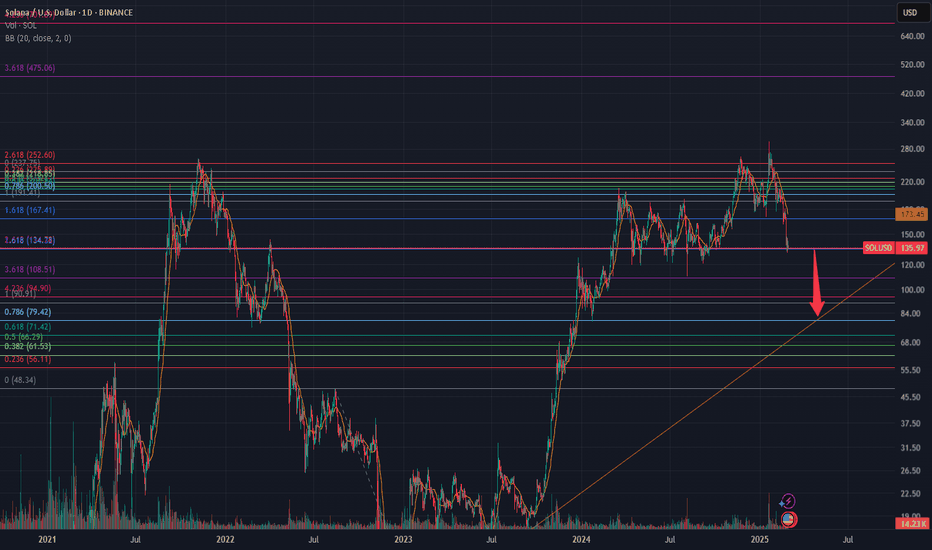Click the 55.50 price axis label

point(912,370)
